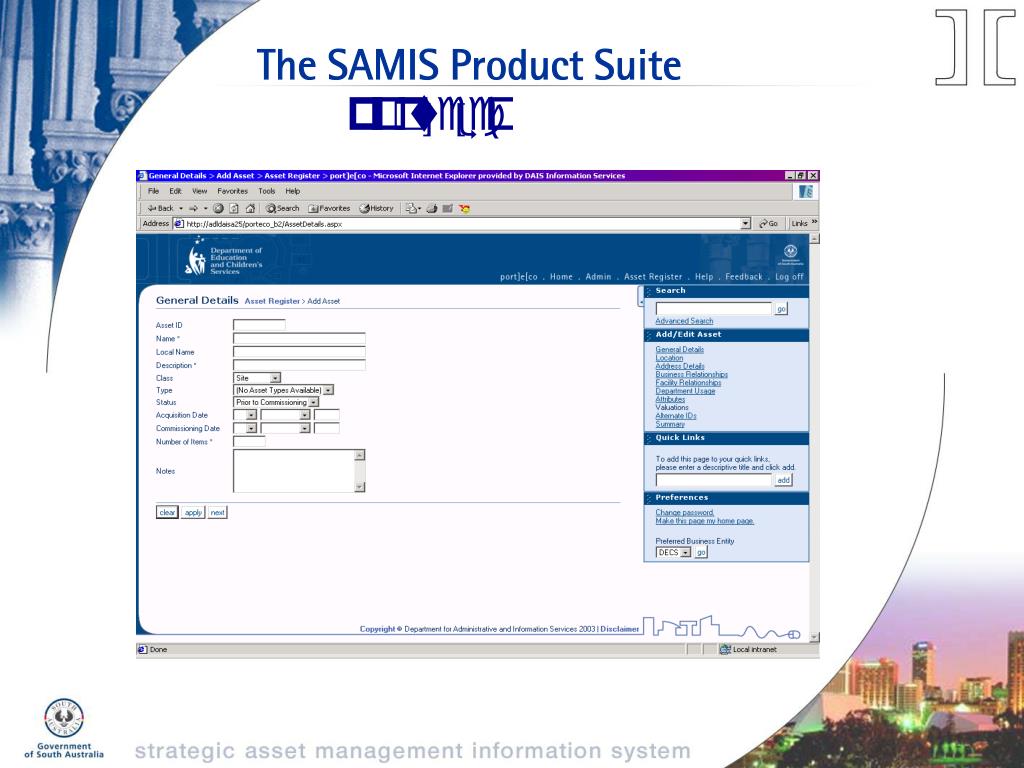Click the Mail toolbar icon
The image size is (1024, 768).
point(413,208)
